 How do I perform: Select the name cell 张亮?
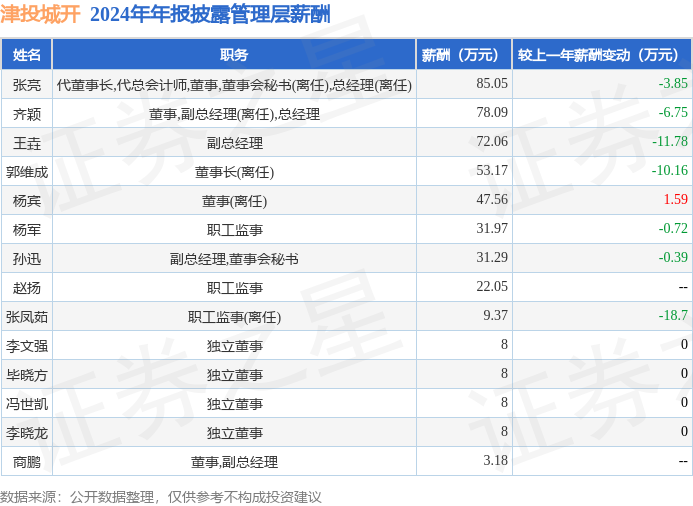click(x=27, y=85)
